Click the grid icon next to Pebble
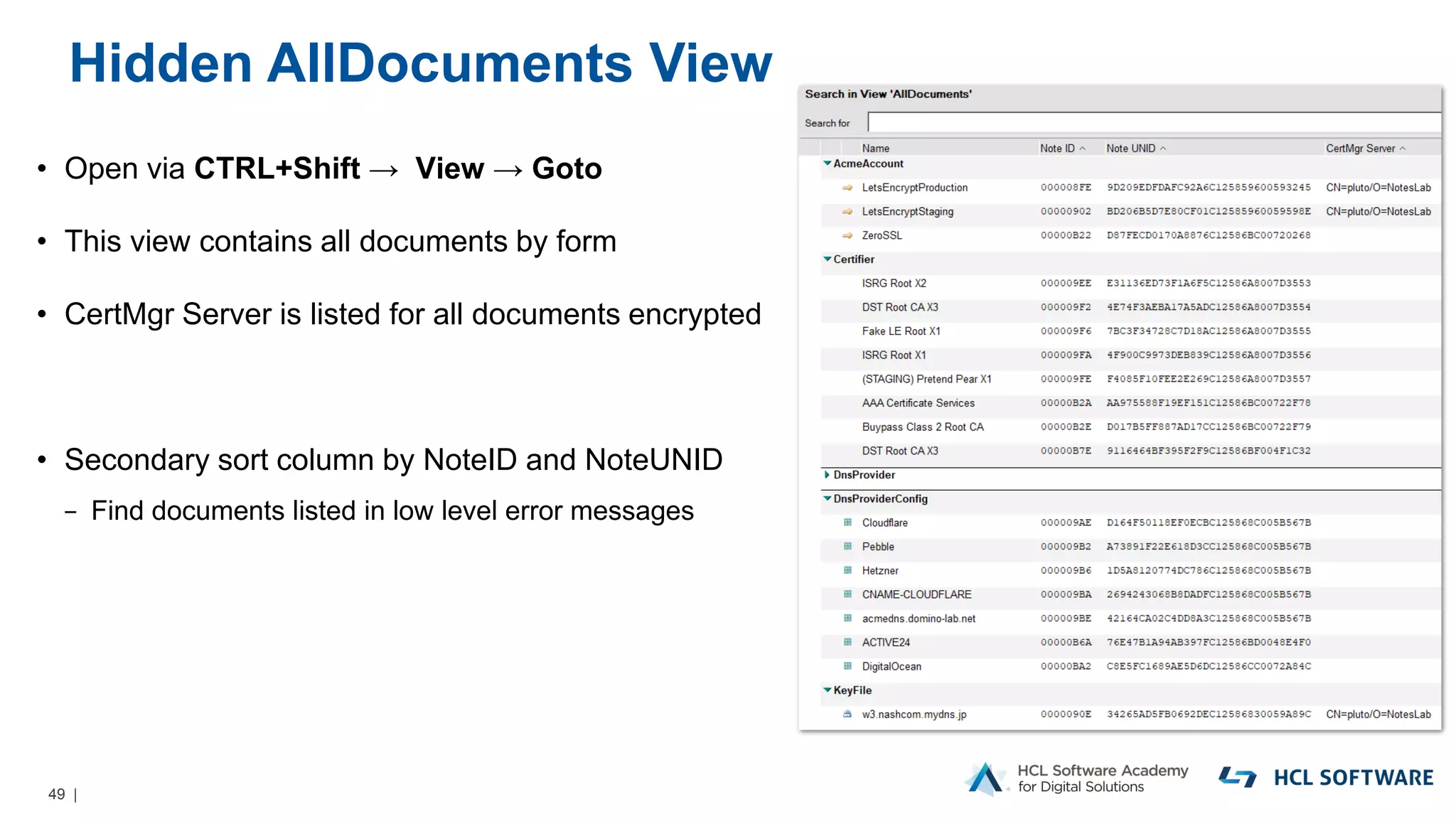Screen dimensions: 1456x819 (x=847, y=547)
